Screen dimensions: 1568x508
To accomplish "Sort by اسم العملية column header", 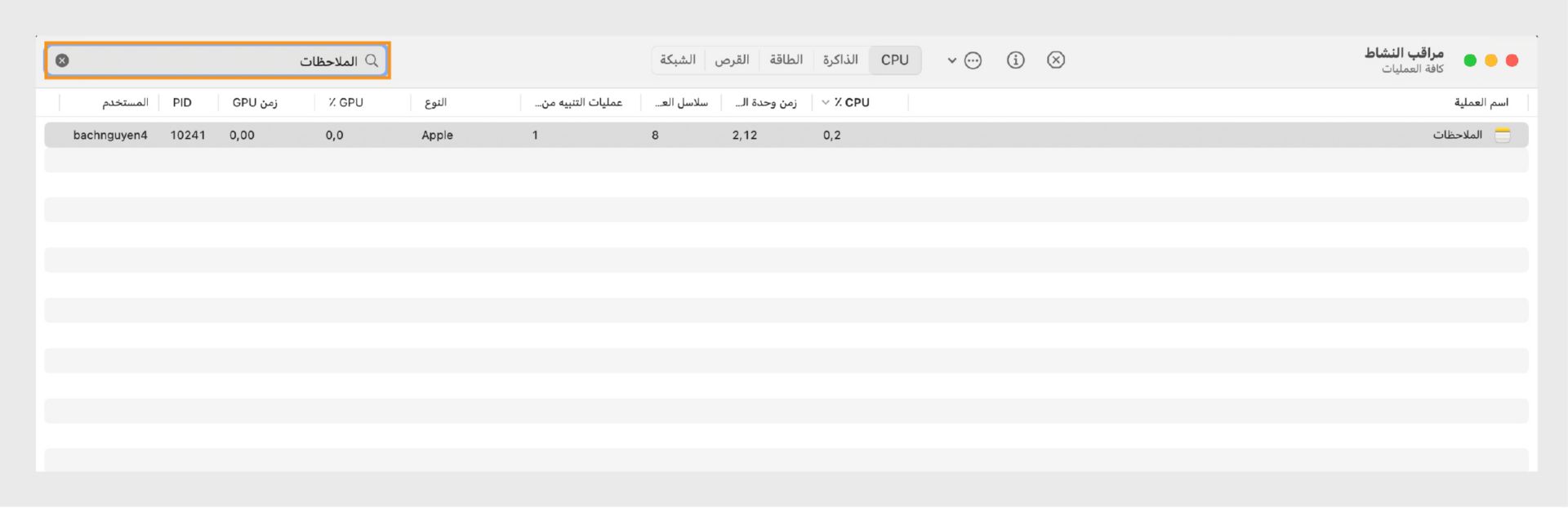I will [1481, 103].
